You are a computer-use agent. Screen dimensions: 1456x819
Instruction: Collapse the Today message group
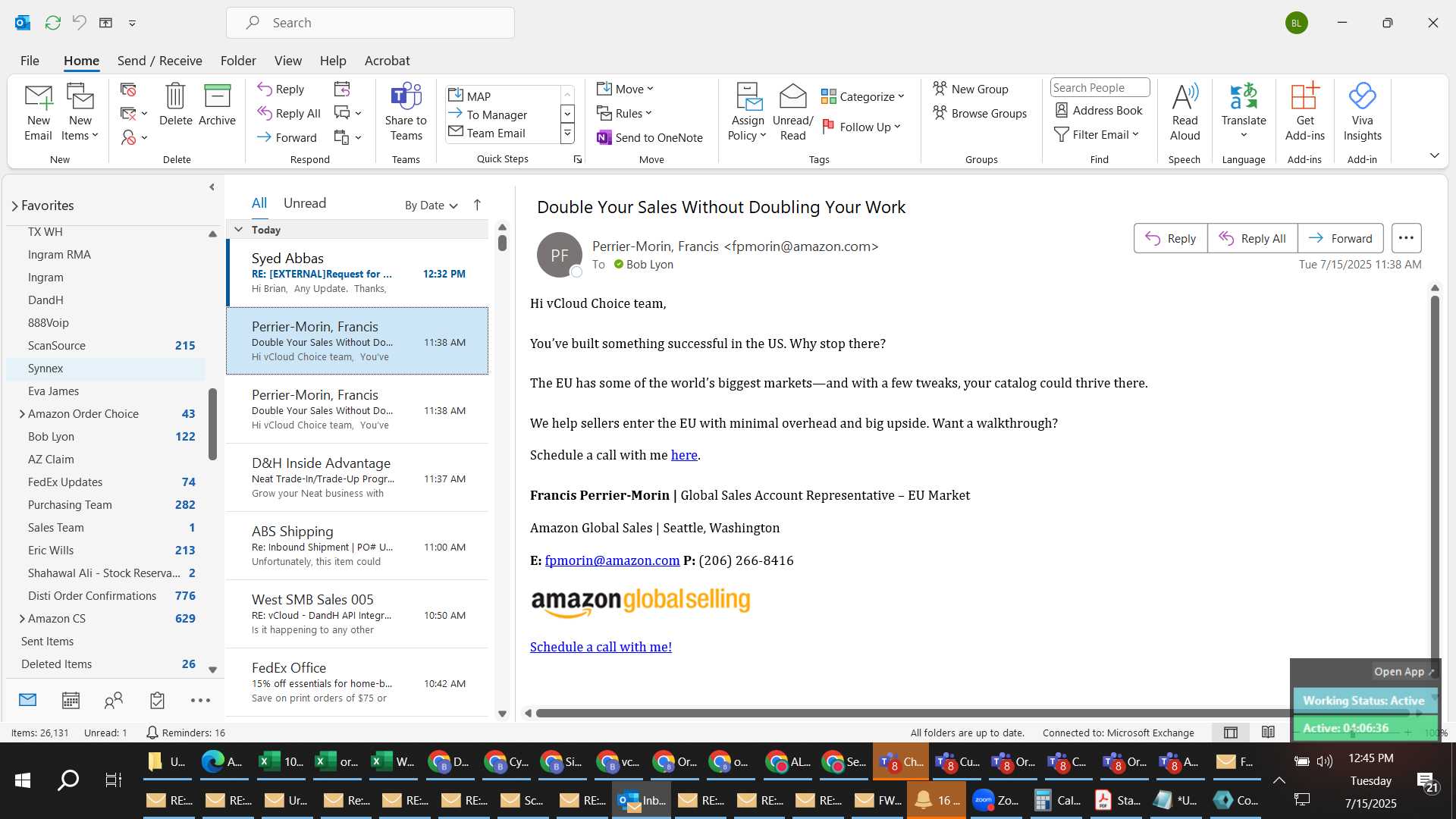238,229
